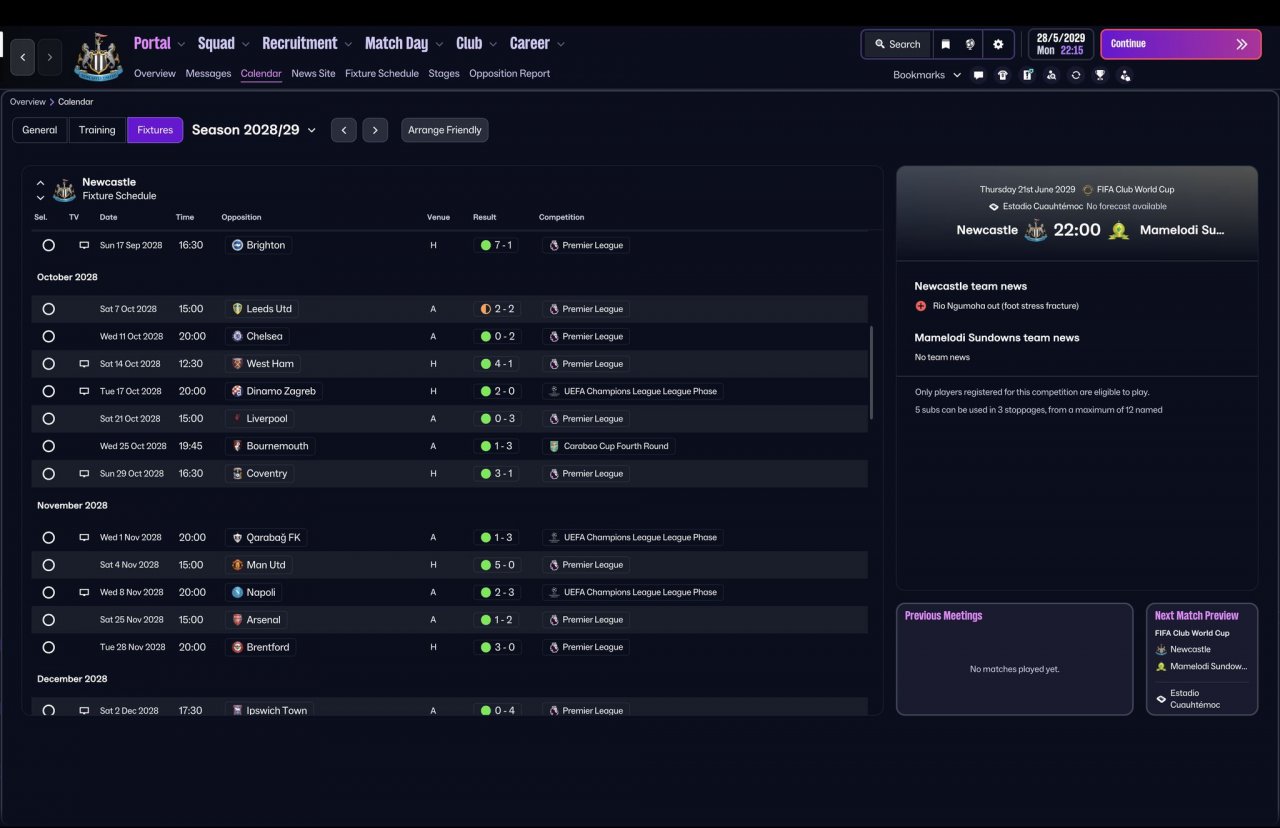
Task: Open the Brighton opposition link
Action: (x=259, y=245)
